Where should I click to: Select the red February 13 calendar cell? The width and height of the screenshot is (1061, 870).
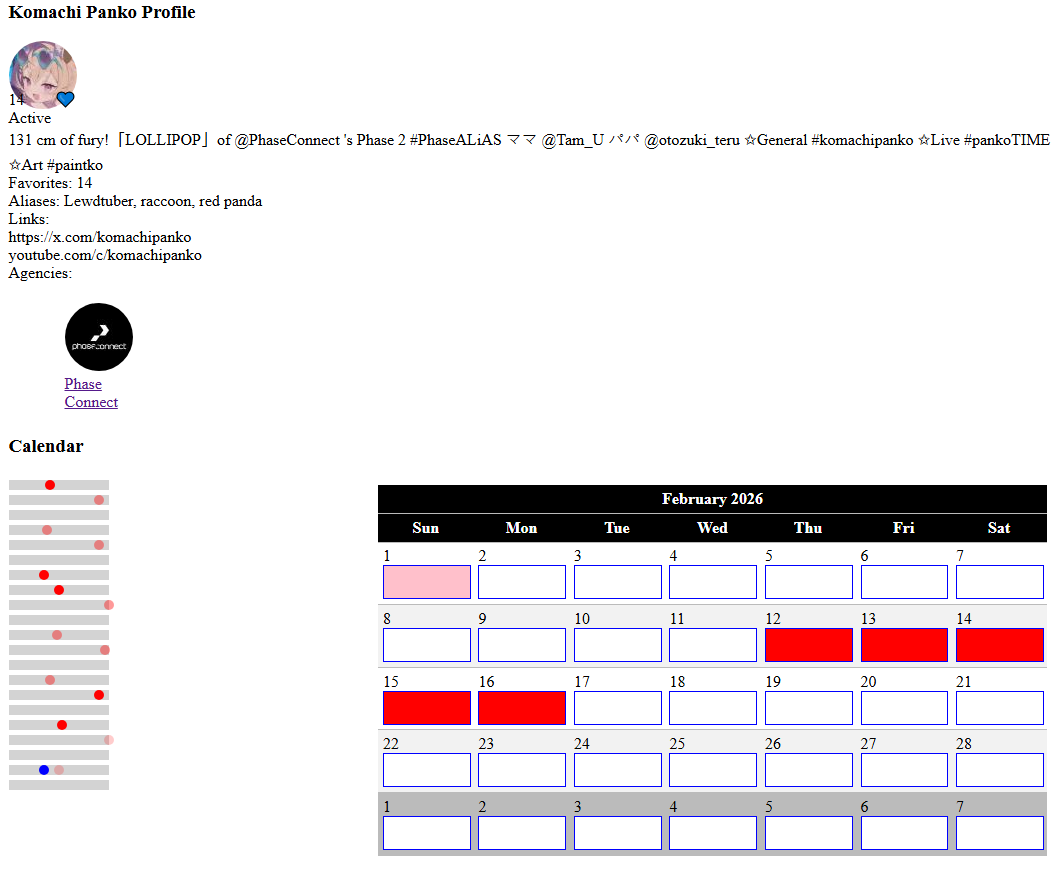(904, 645)
